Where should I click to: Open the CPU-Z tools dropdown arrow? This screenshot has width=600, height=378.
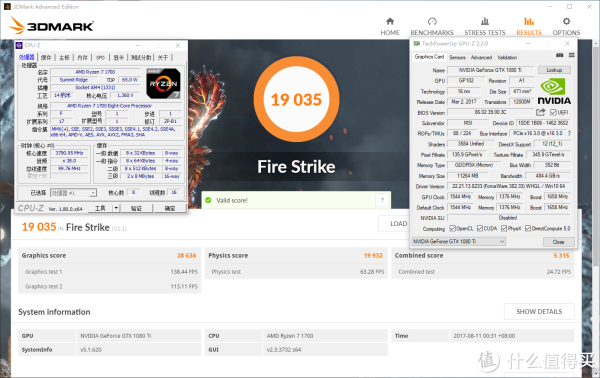[x=116, y=208]
